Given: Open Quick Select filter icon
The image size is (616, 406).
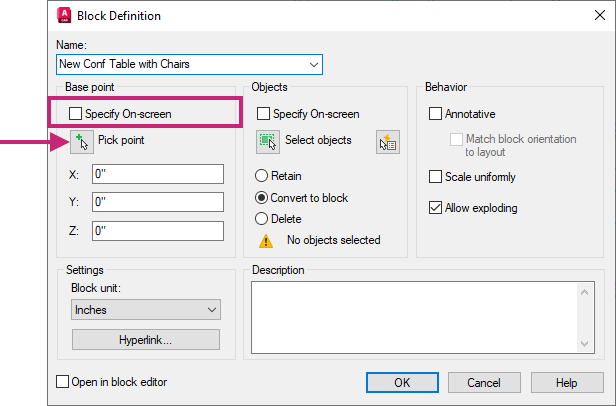Looking at the screenshot, I should (x=388, y=142).
